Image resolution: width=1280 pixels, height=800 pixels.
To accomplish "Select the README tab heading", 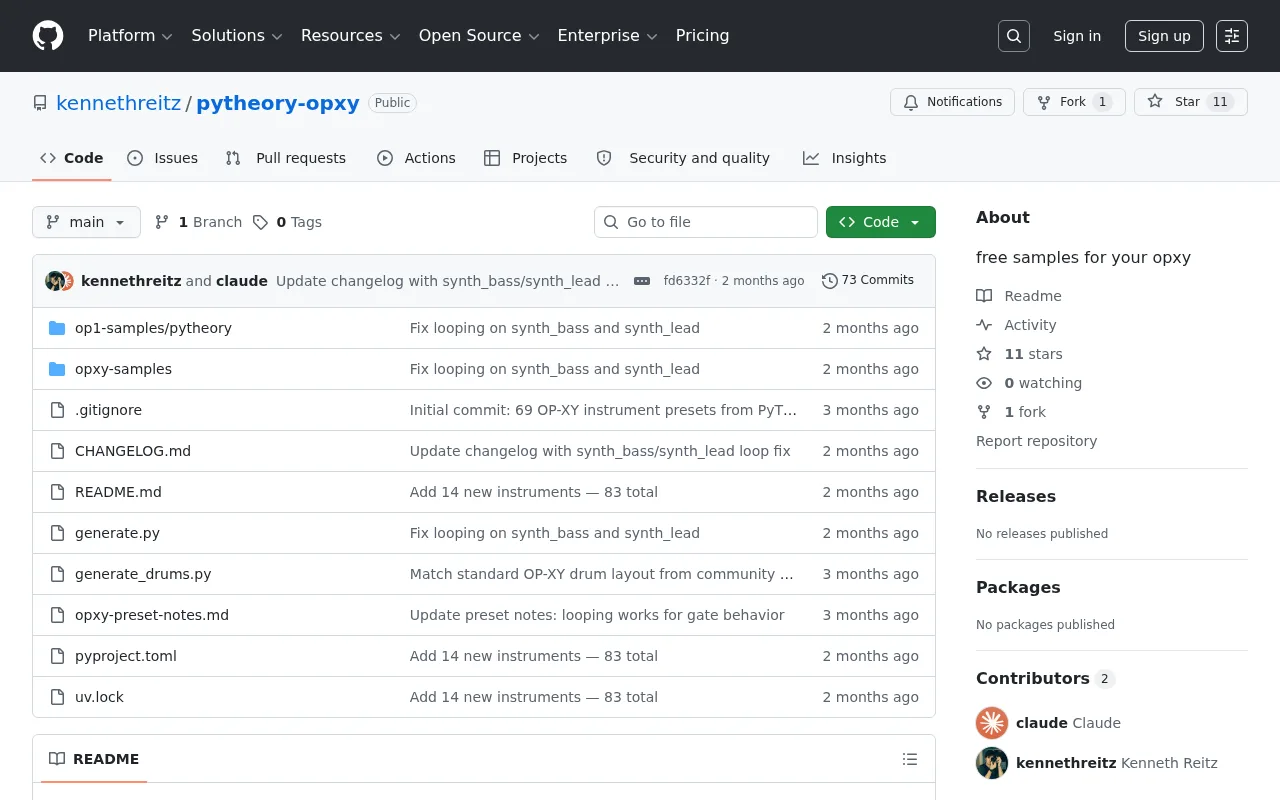I will [94, 759].
